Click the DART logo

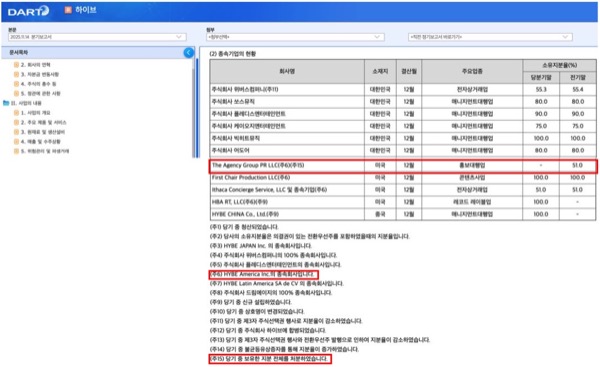pos(28,11)
